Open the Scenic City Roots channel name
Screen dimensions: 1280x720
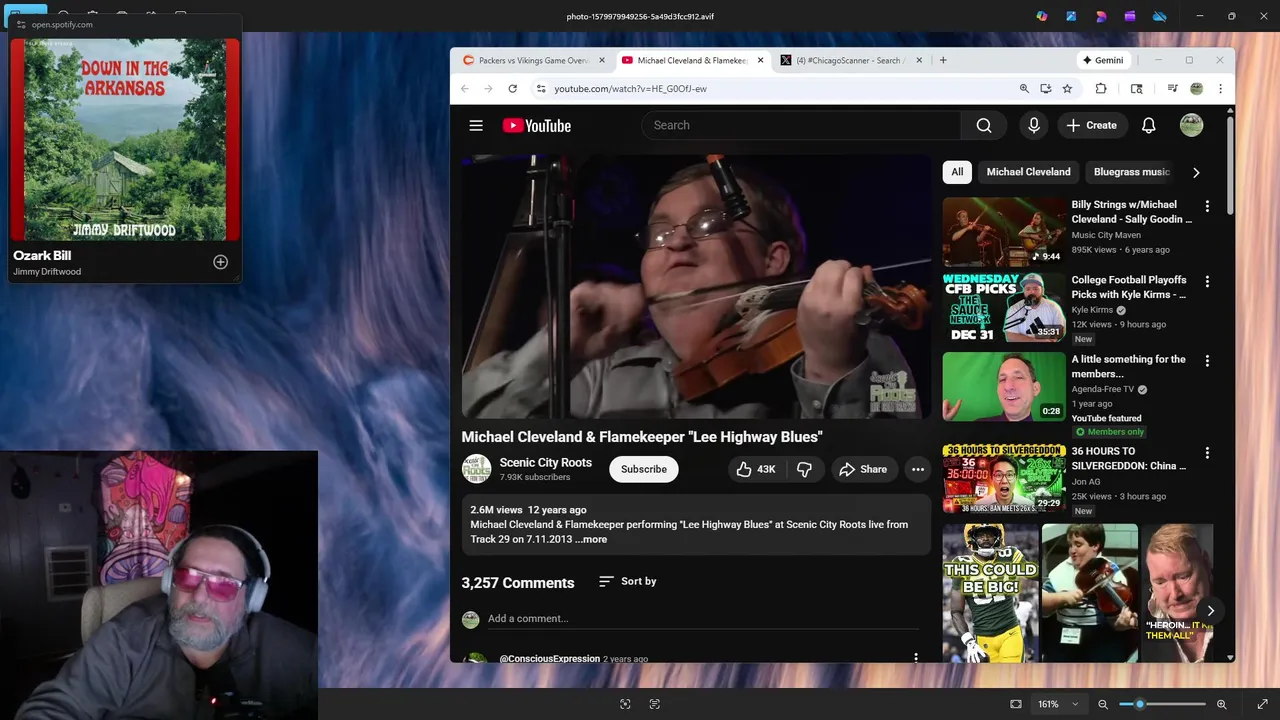click(x=546, y=462)
